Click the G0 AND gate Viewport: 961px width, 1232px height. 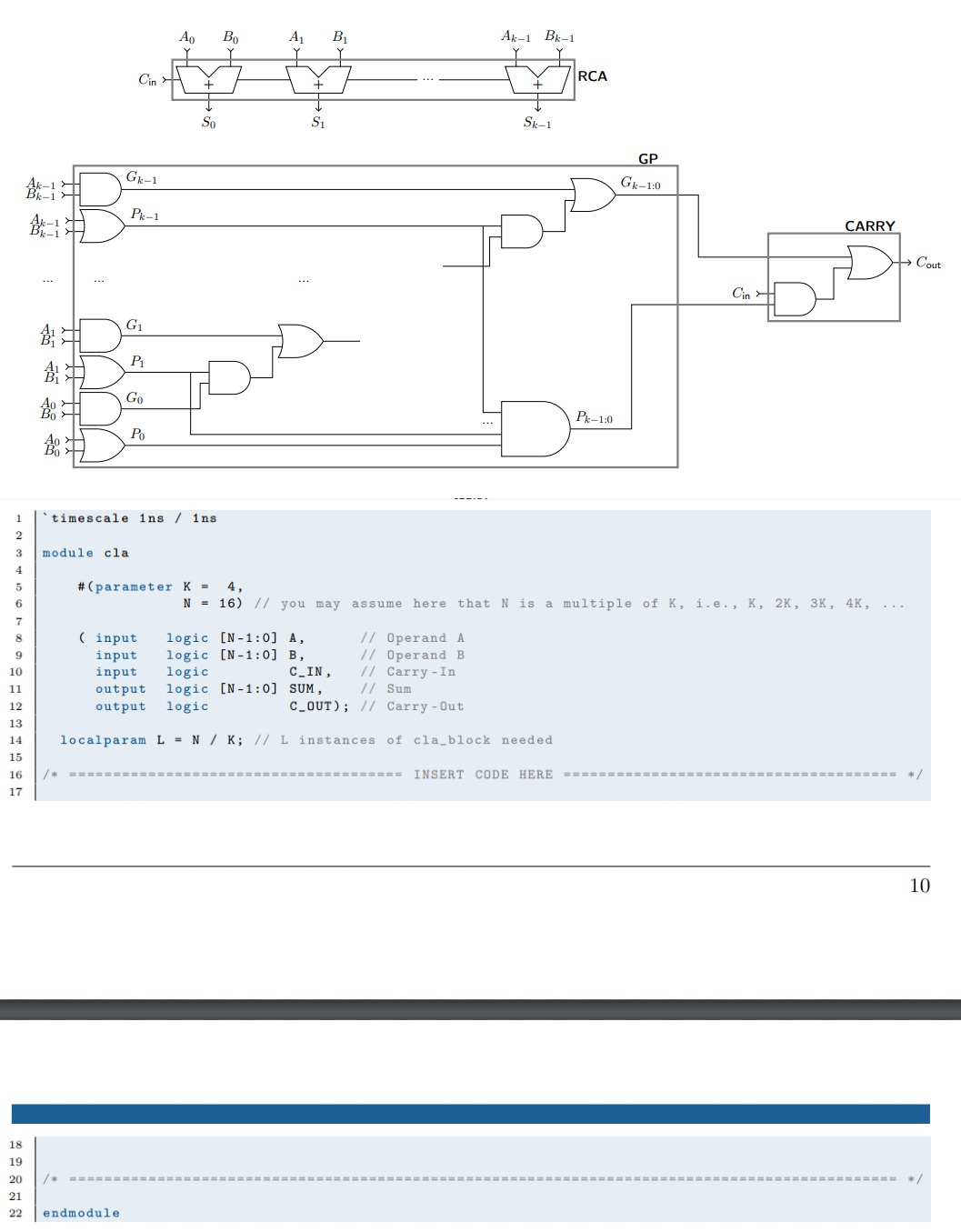pyautogui.click(x=100, y=408)
